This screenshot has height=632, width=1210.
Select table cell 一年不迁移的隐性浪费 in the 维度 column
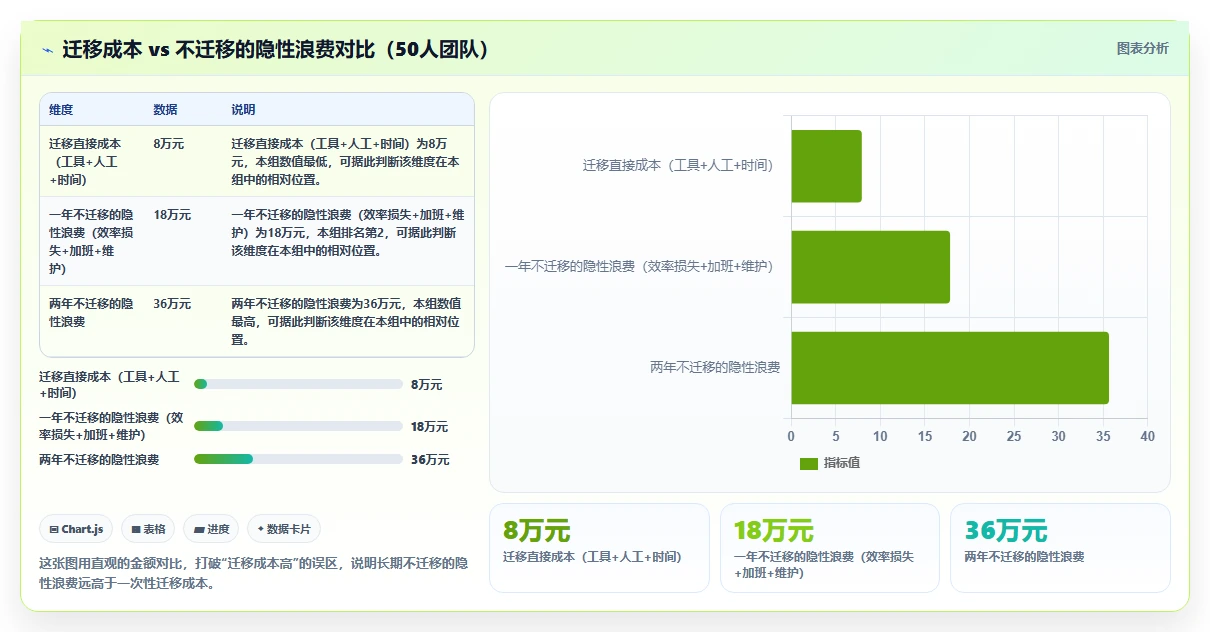[92, 242]
